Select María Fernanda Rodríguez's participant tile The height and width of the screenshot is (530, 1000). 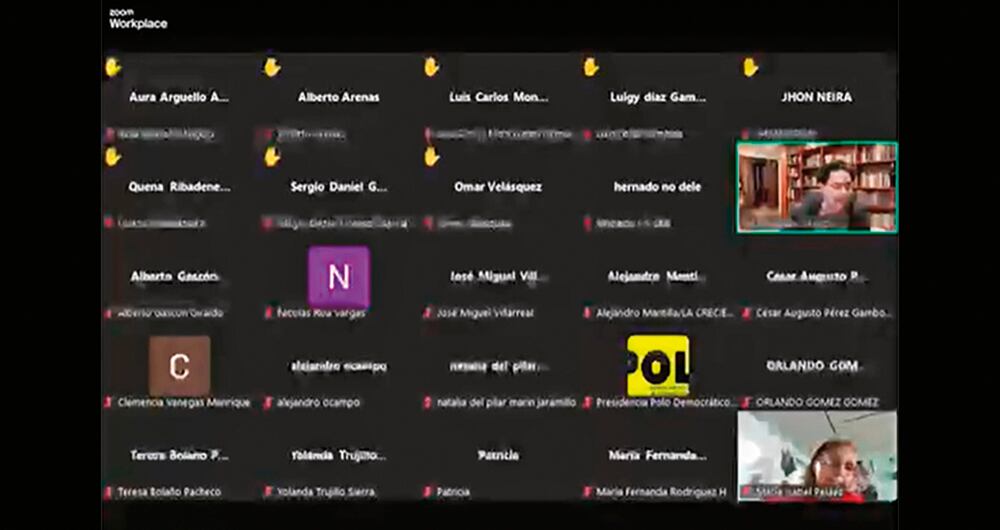(x=657, y=463)
